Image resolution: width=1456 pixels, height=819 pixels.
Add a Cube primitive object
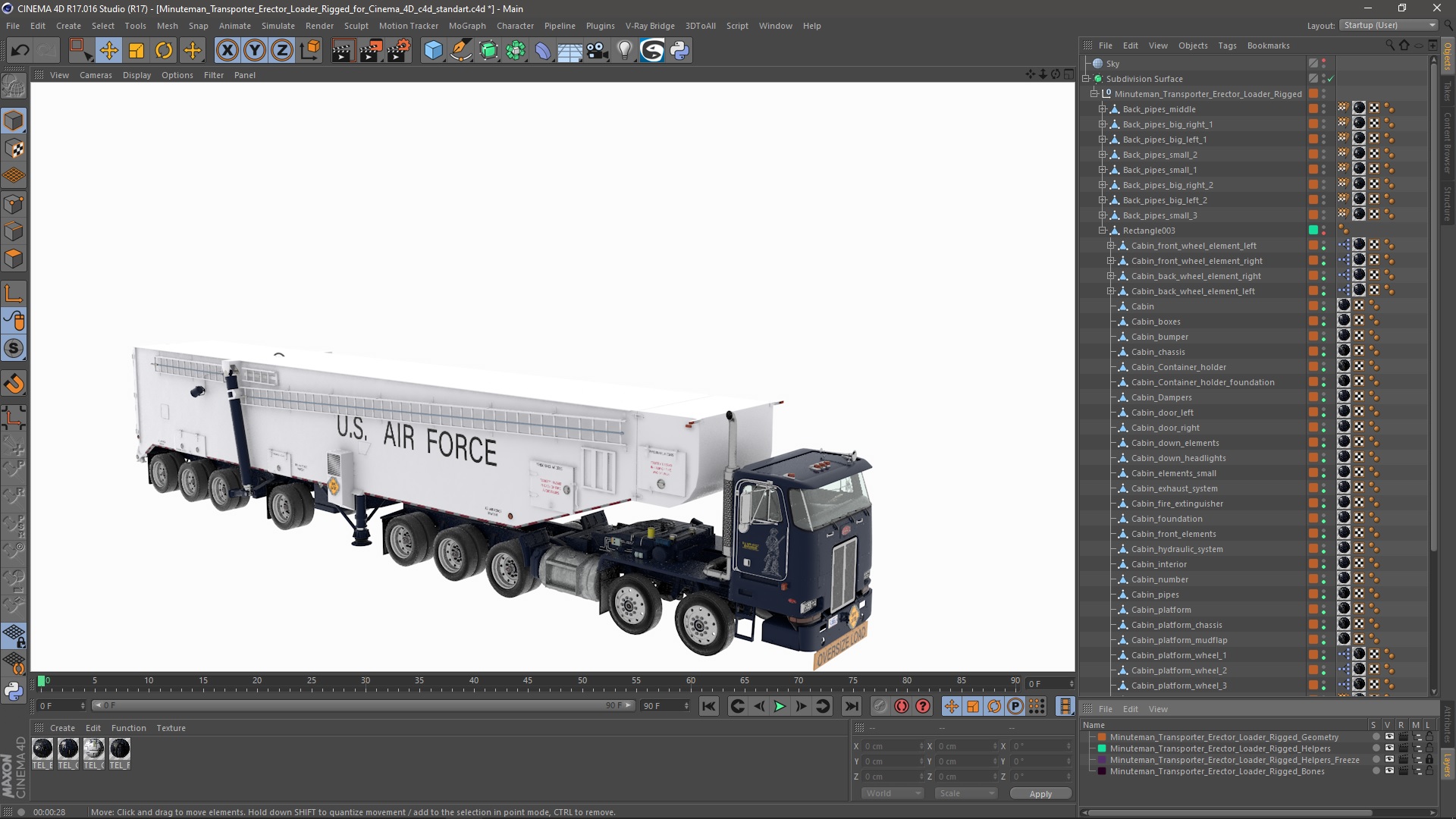click(433, 51)
